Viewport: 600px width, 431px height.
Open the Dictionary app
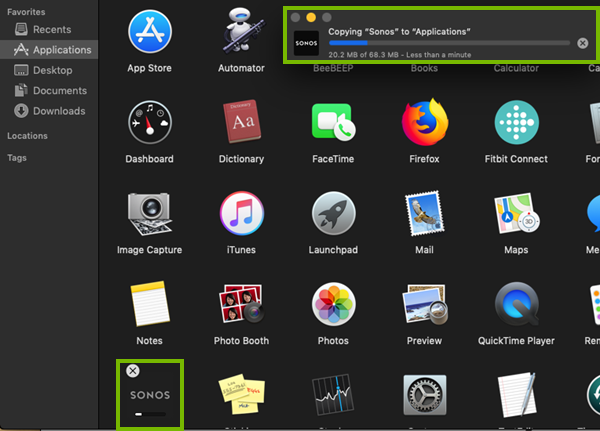241,122
